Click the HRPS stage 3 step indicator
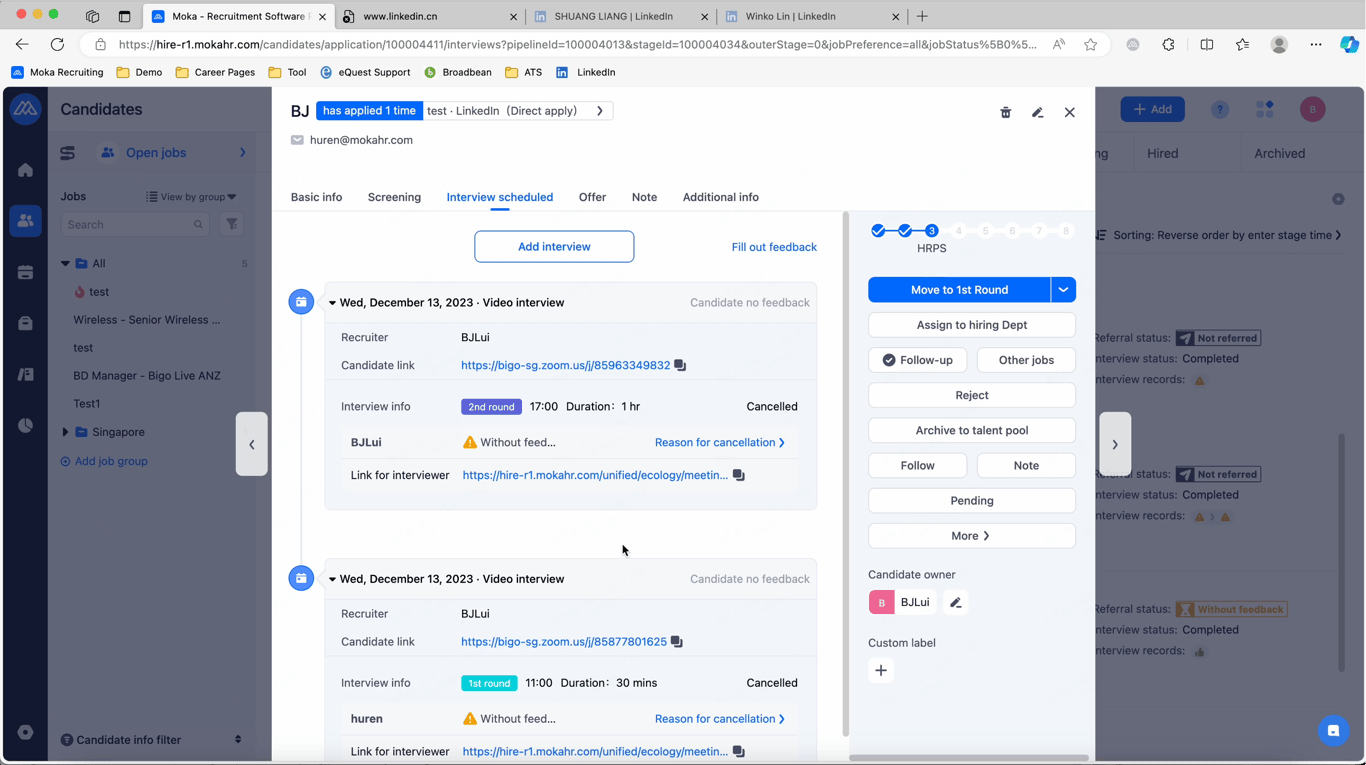Viewport: 1366px width, 765px height. pos(931,231)
